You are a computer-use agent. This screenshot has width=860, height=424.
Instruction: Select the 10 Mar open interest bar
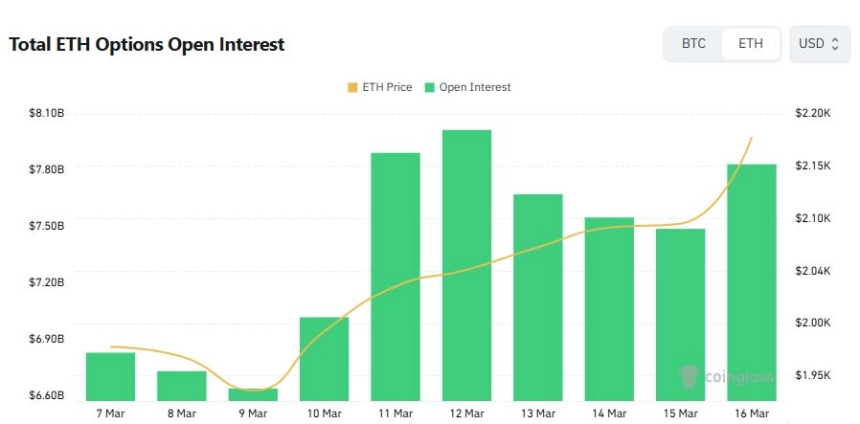[324, 358]
